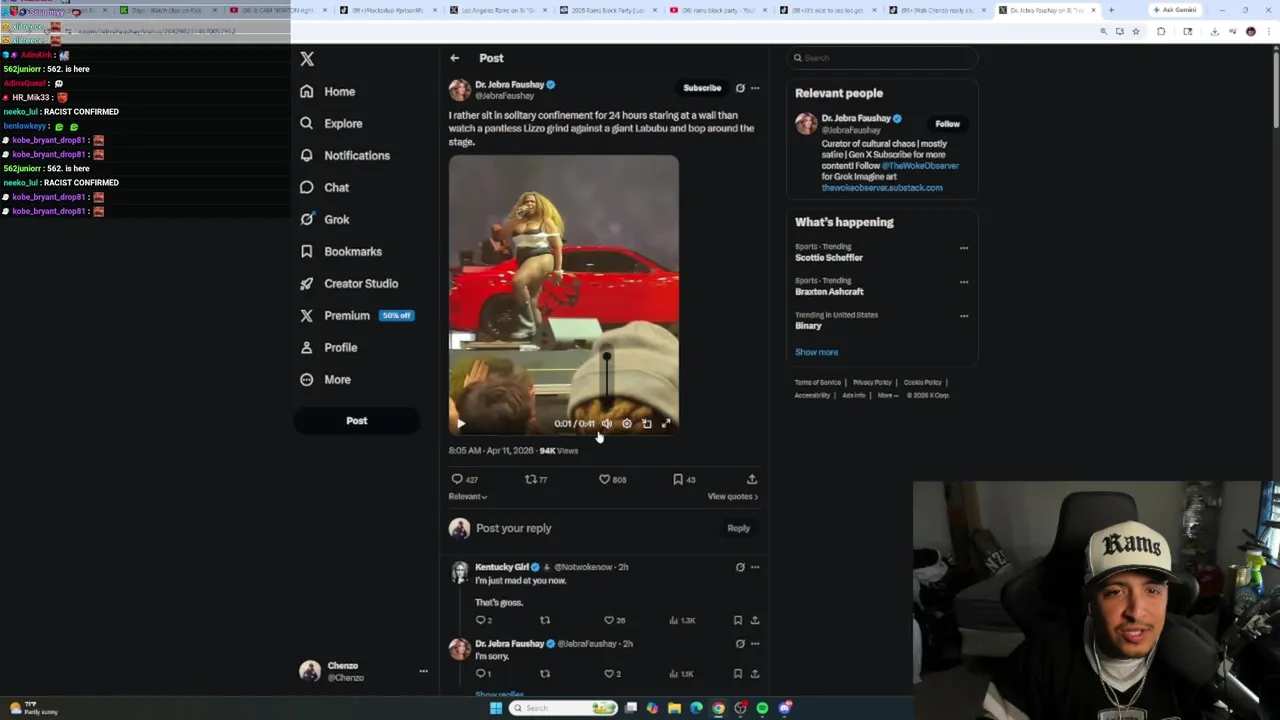1280x720 pixels.
Task: Like Dr. Jebra Faushay's 'I'm sorry' reply
Action: [613, 674]
